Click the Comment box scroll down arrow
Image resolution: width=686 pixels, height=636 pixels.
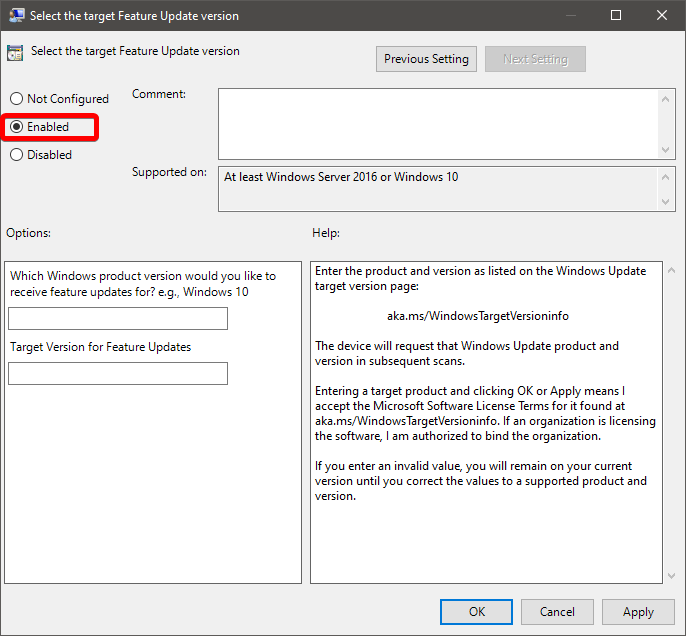pos(665,150)
